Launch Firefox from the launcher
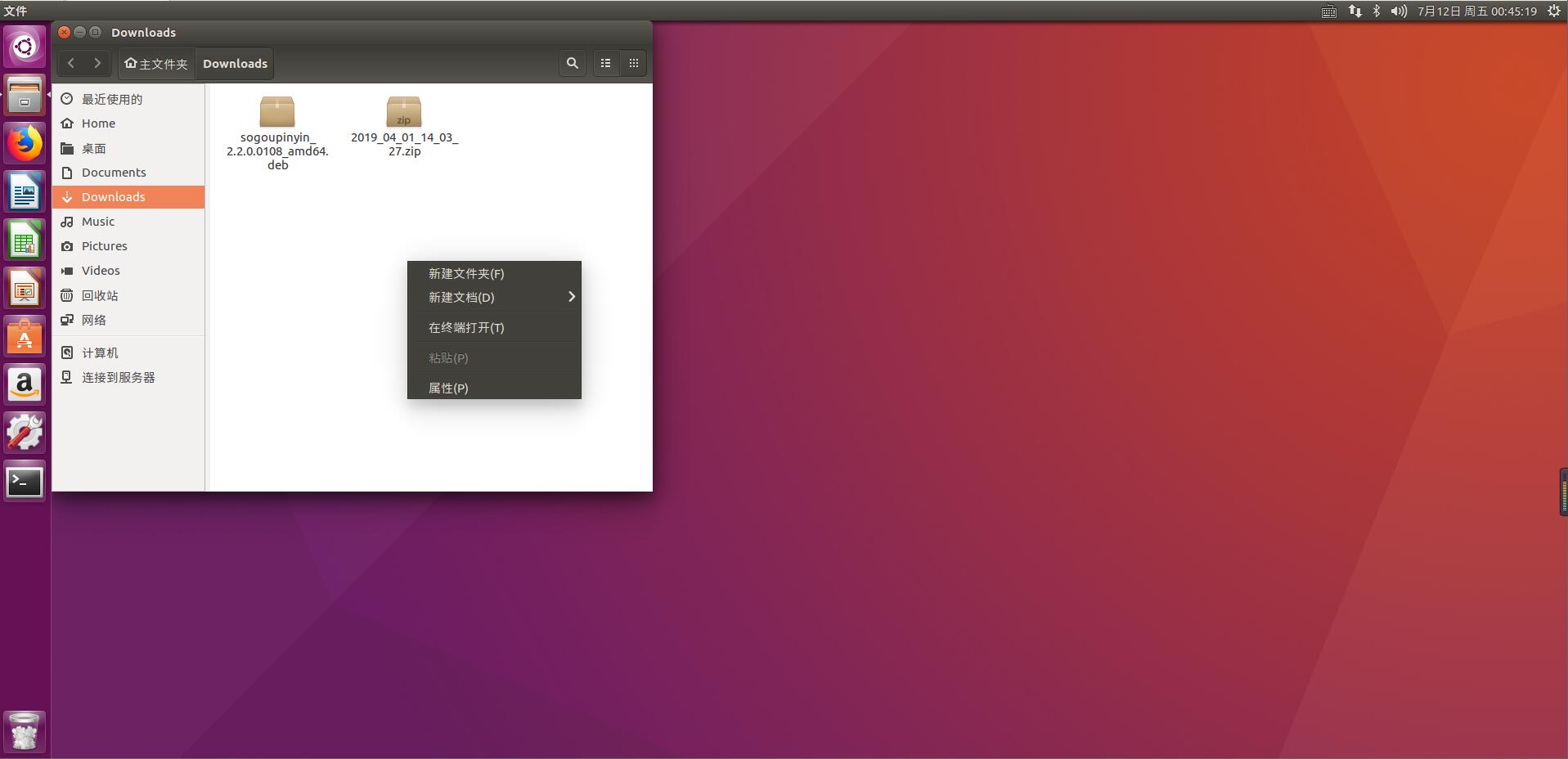The image size is (1568, 759). point(25,143)
